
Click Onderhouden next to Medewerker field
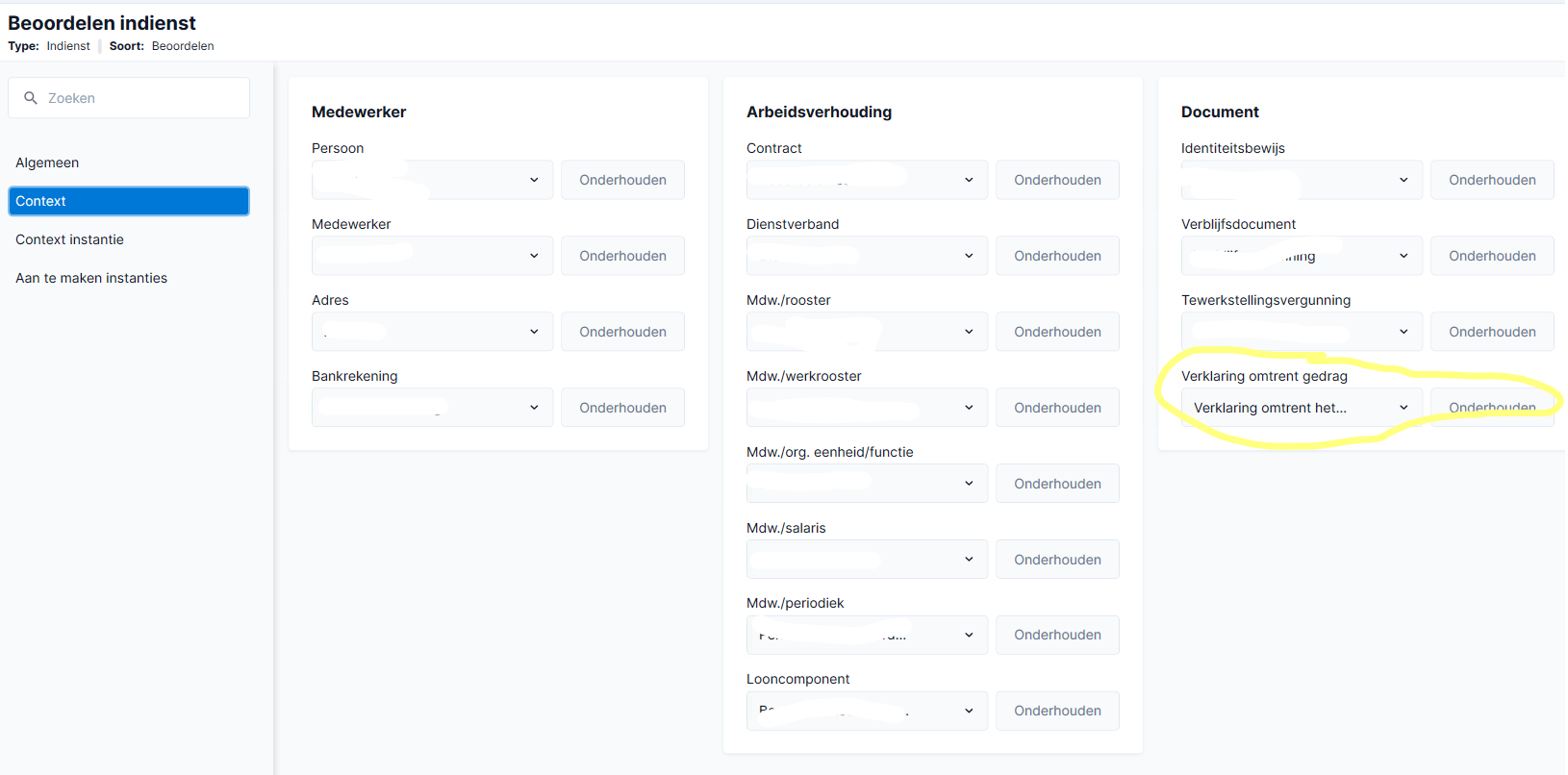click(x=622, y=256)
